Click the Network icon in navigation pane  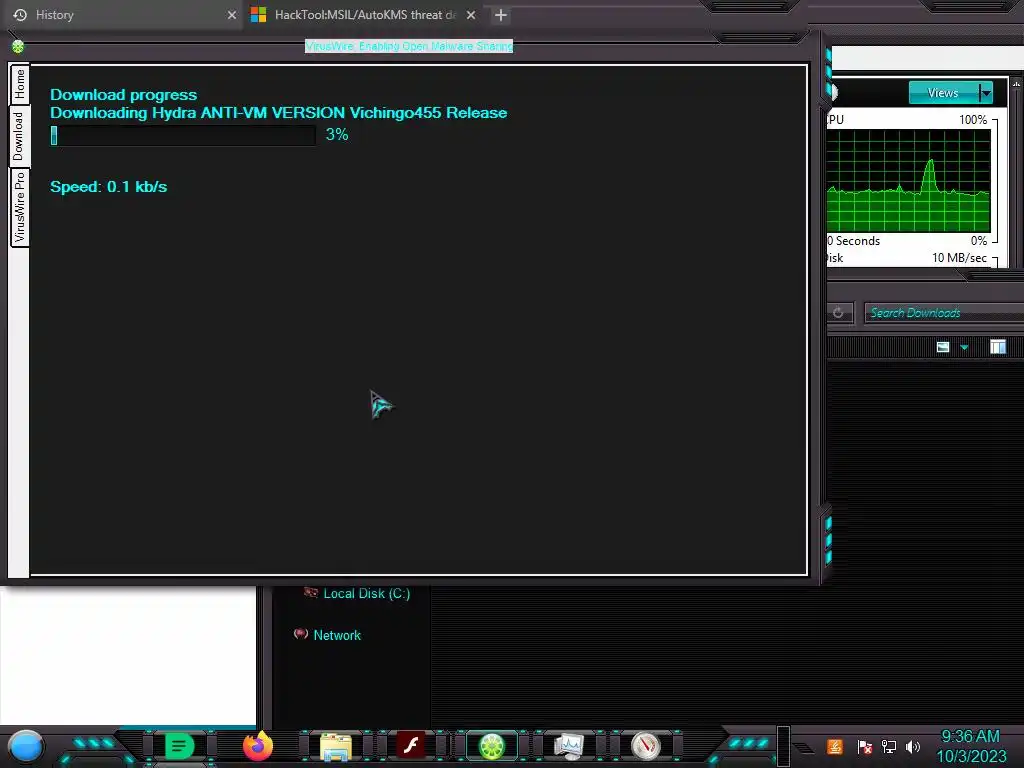tap(301, 633)
